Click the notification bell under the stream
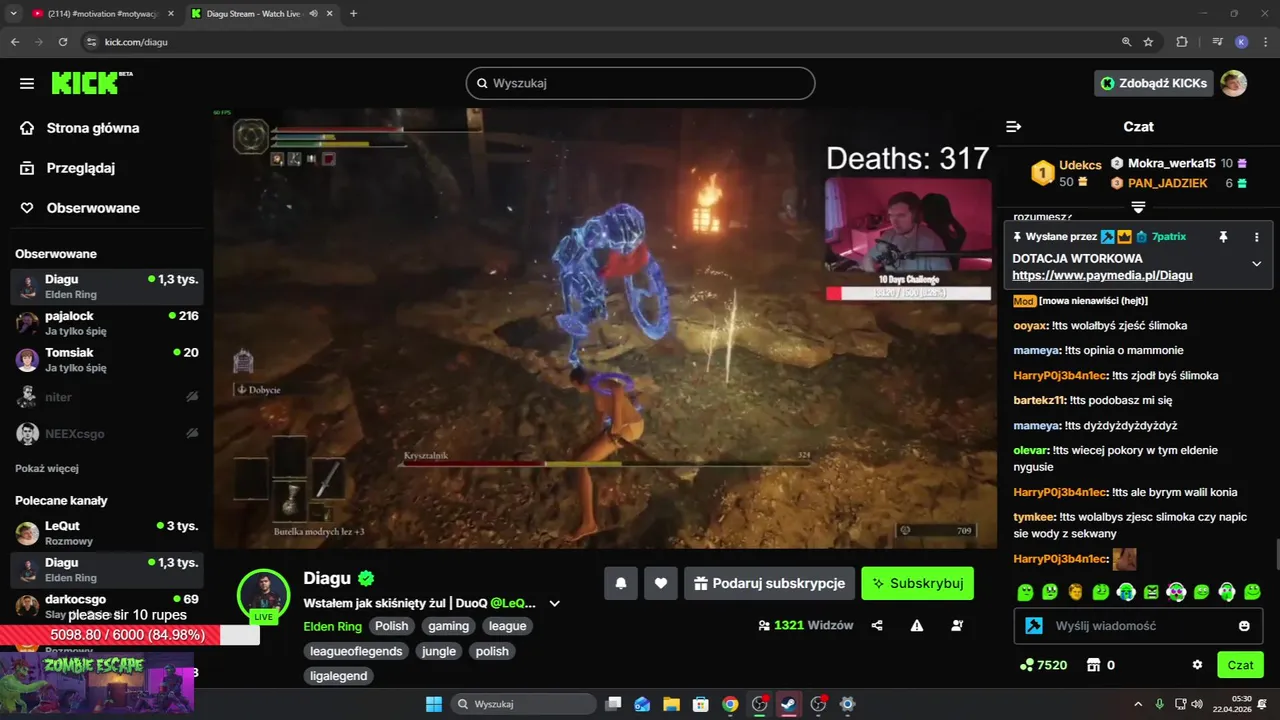1280x720 pixels. (621, 583)
